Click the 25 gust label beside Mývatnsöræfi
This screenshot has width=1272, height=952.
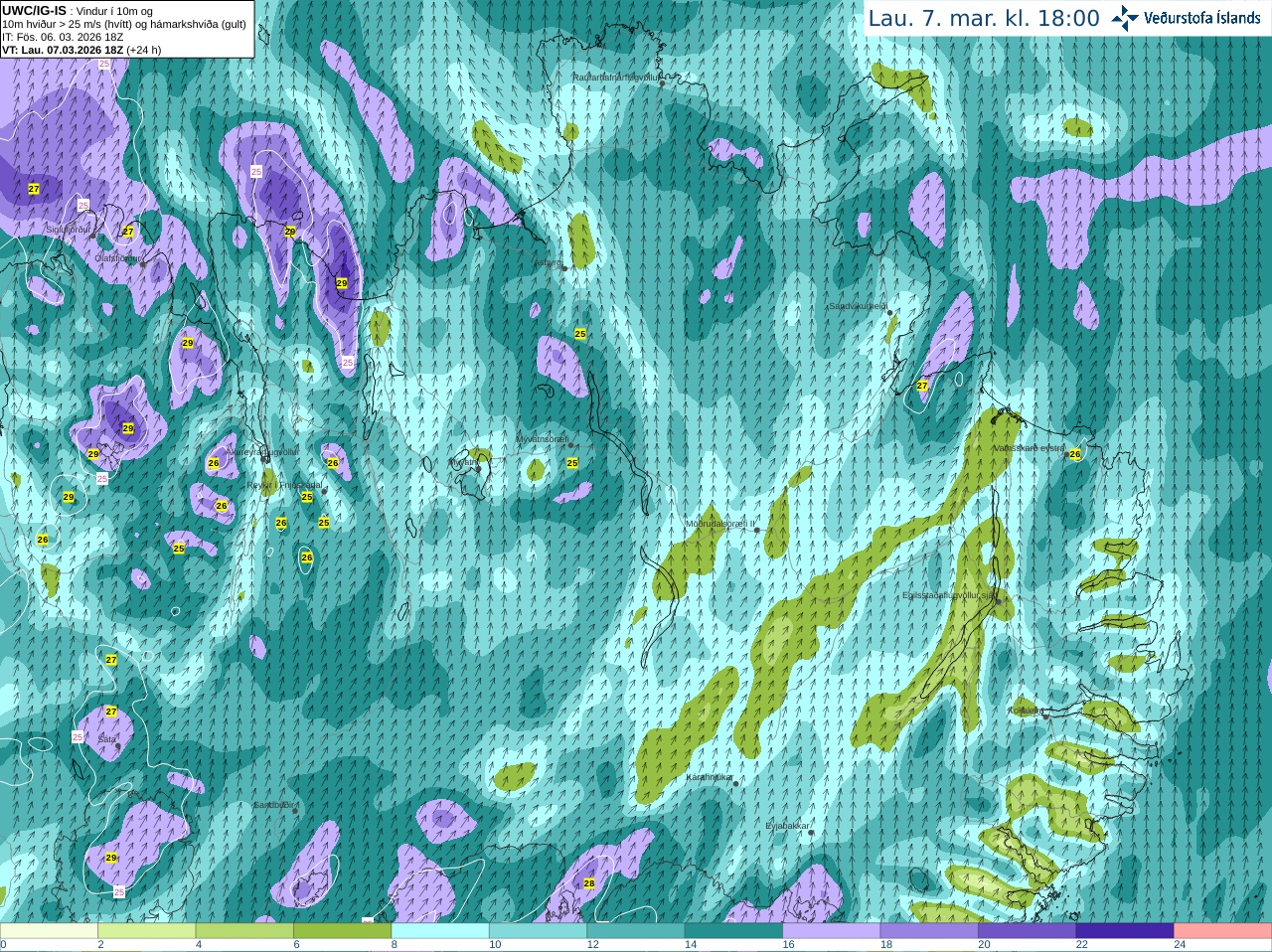[572, 463]
